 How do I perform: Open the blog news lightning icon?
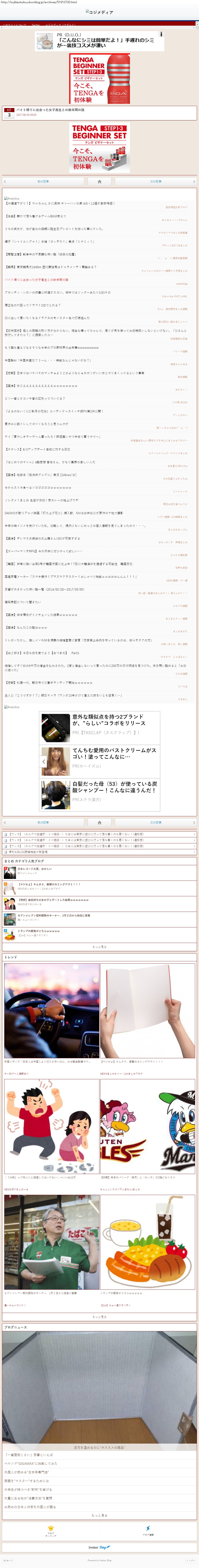pos(148,1530)
